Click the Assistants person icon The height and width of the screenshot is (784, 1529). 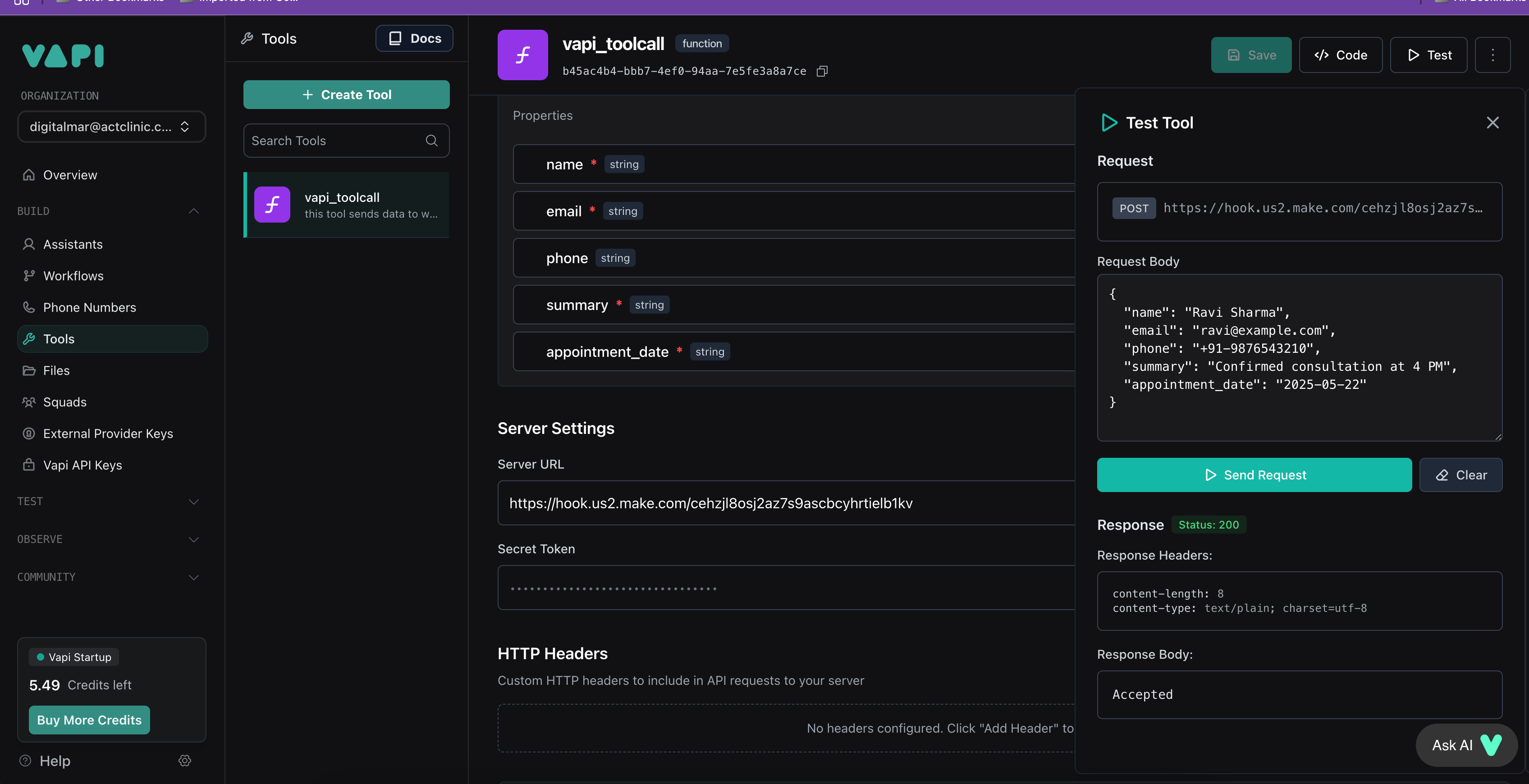[28, 245]
